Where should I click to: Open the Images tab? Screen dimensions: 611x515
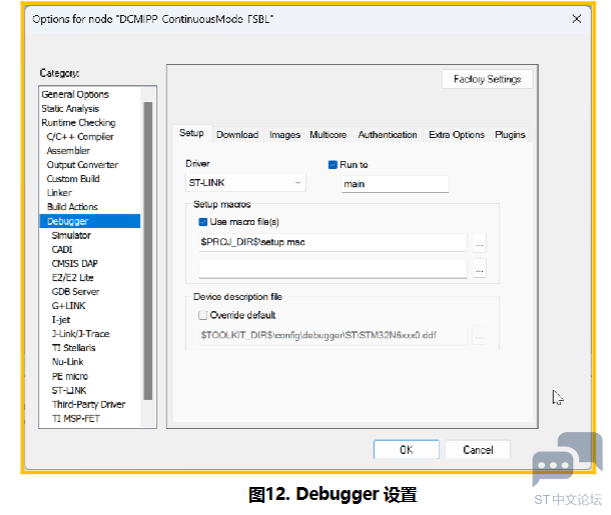click(284, 135)
